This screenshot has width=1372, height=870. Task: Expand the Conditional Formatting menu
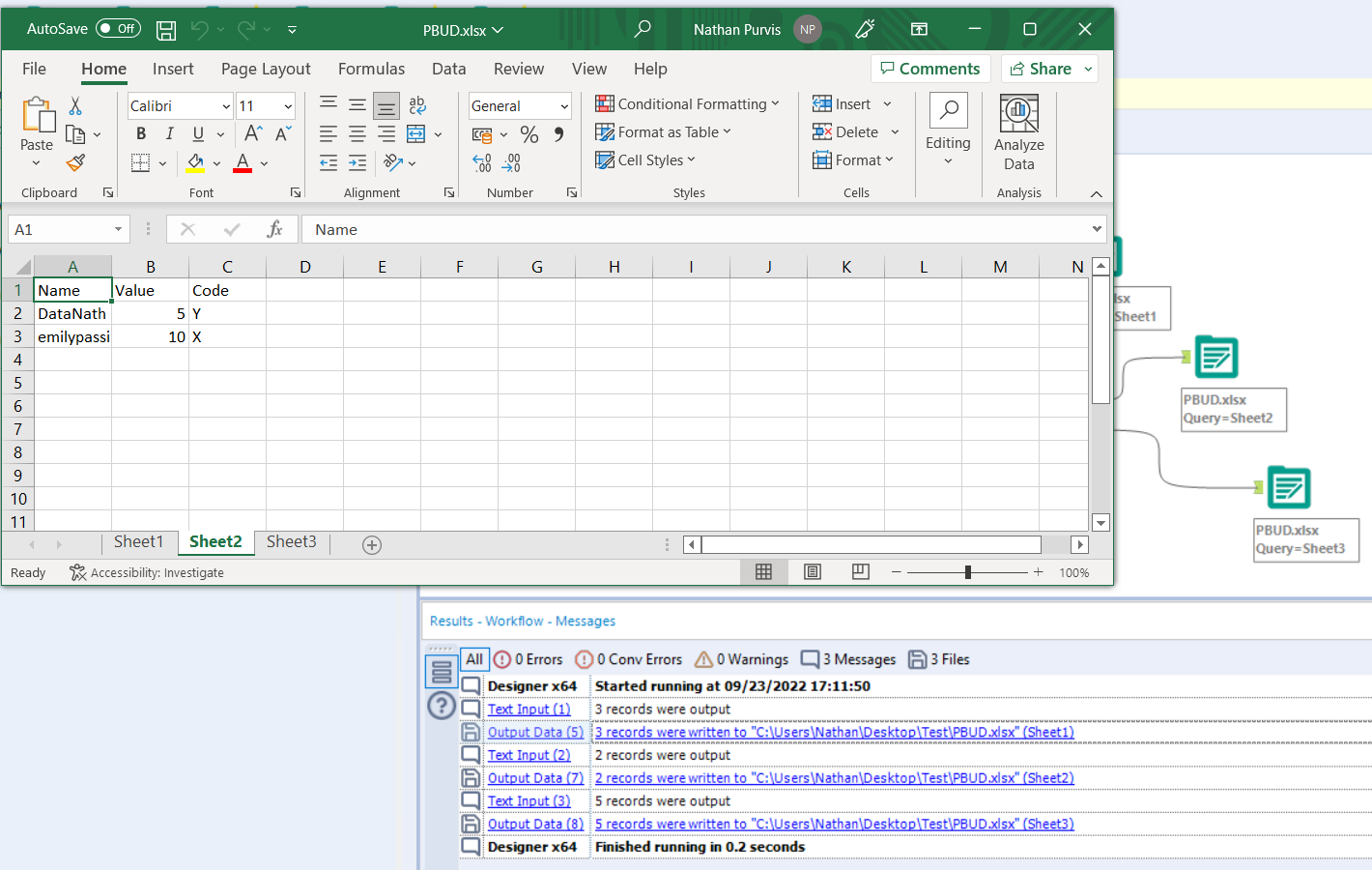point(689,103)
